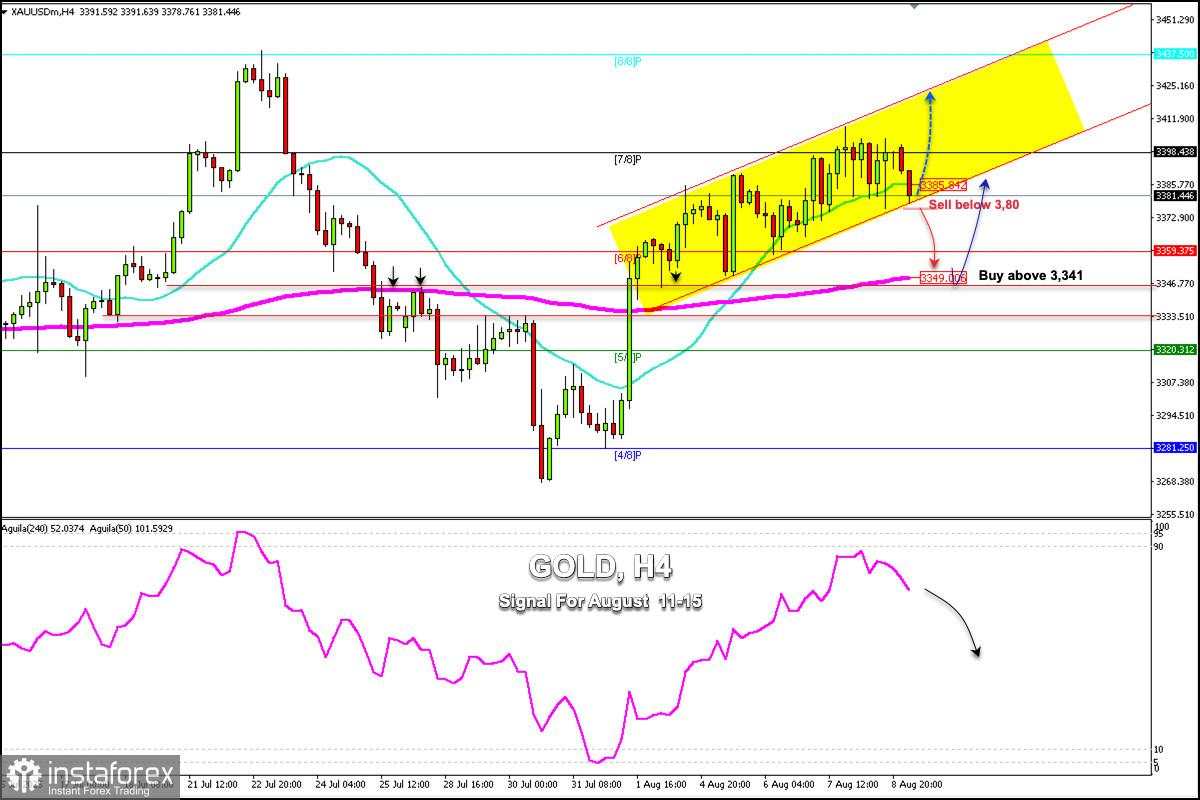Click the 100 level on the indicator scale
Screen dimensions: 1200x800
pos(1163,526)
